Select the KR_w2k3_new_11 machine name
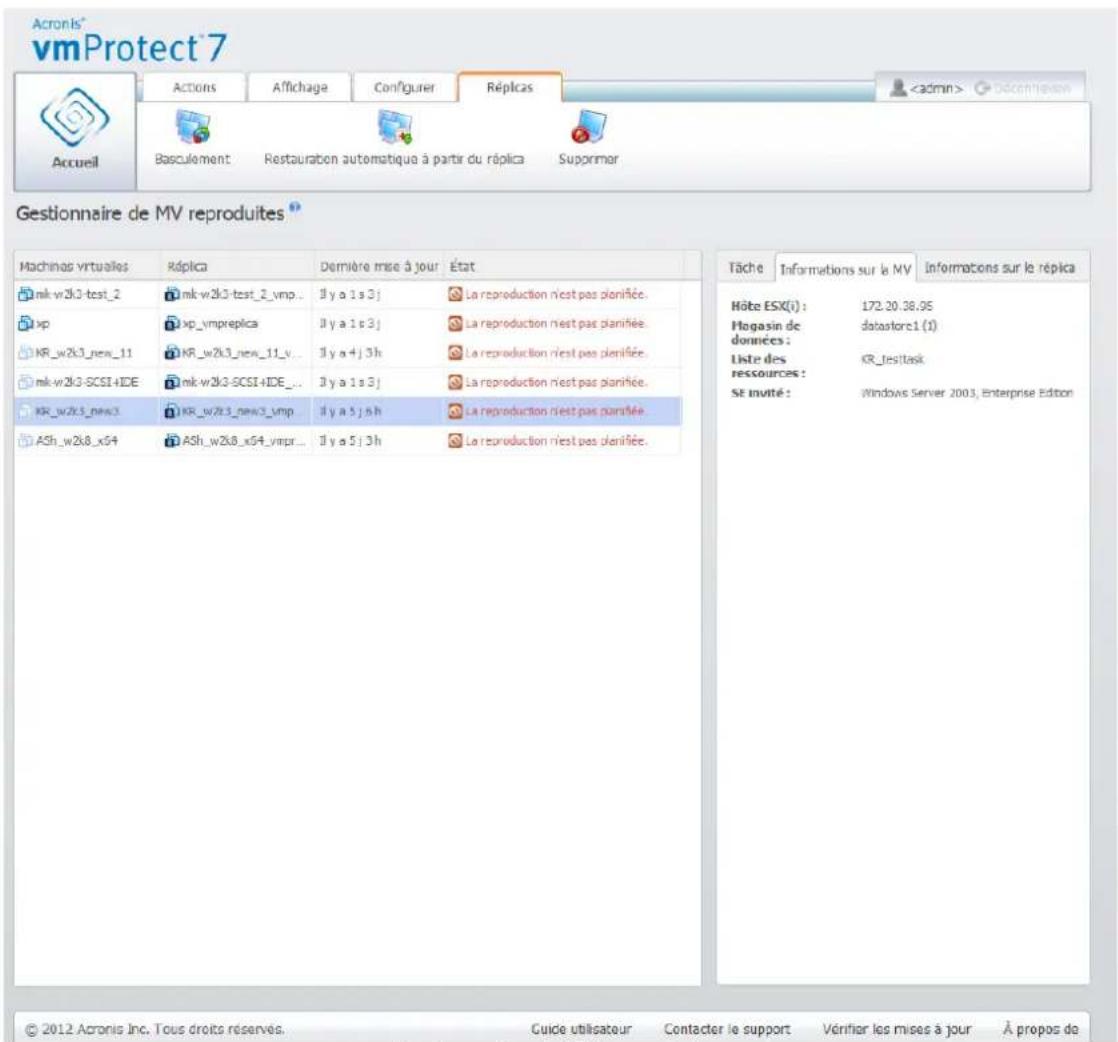Screen dimensions: 1118x1042 coord(83,353)
